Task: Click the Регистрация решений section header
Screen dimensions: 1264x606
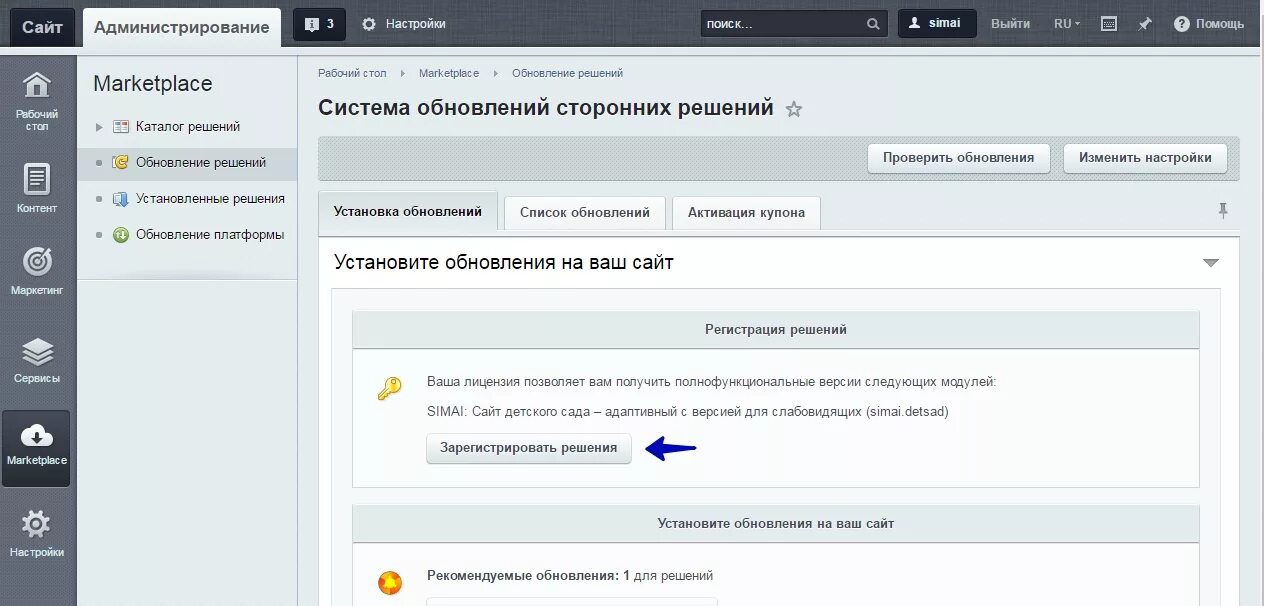Action: (x=776, y=330)
